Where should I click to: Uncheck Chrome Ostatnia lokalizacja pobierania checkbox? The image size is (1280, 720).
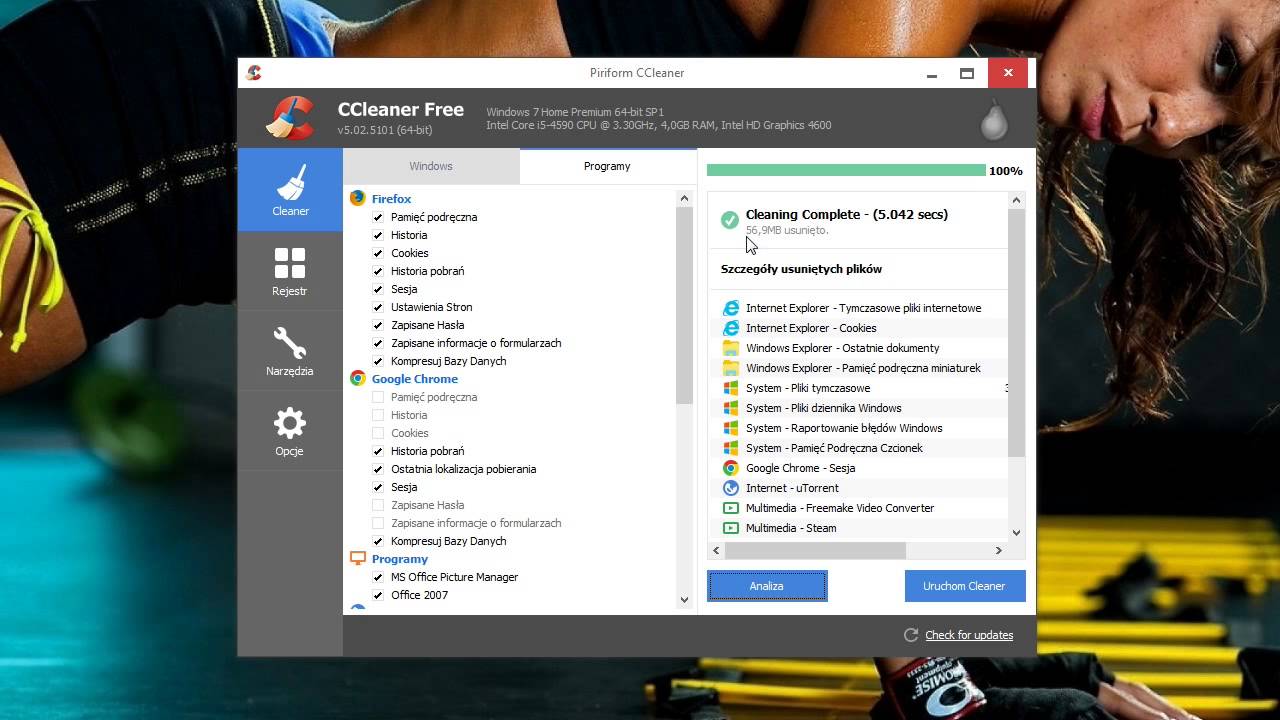[x=378, y=469]
